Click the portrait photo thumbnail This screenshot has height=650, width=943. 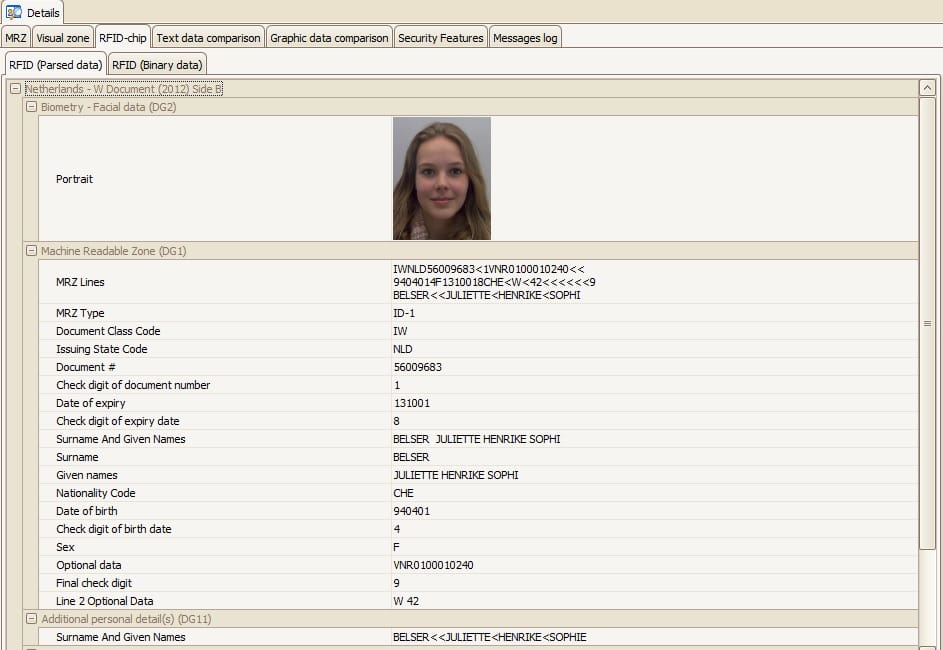point(441,179)
